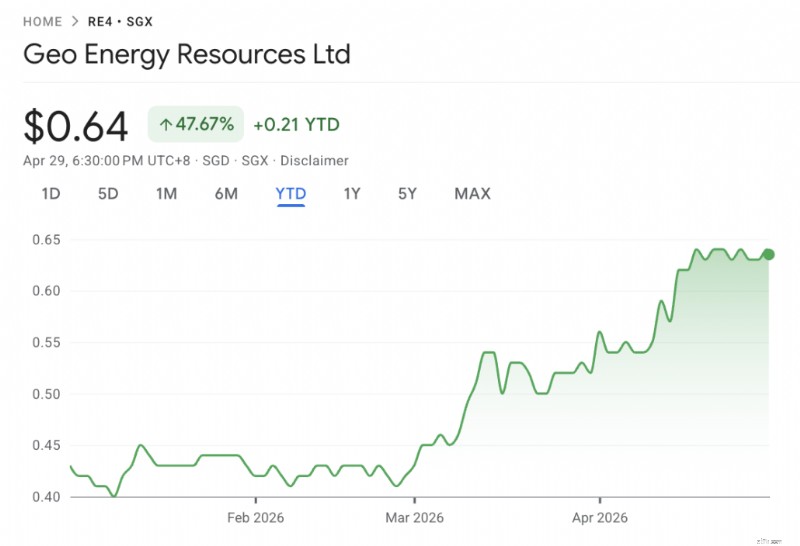Image resolution: width=800 pixels, height=546 pixels.
Task: Click the +0.21 YTD change text
Action: tap(296, 125)
